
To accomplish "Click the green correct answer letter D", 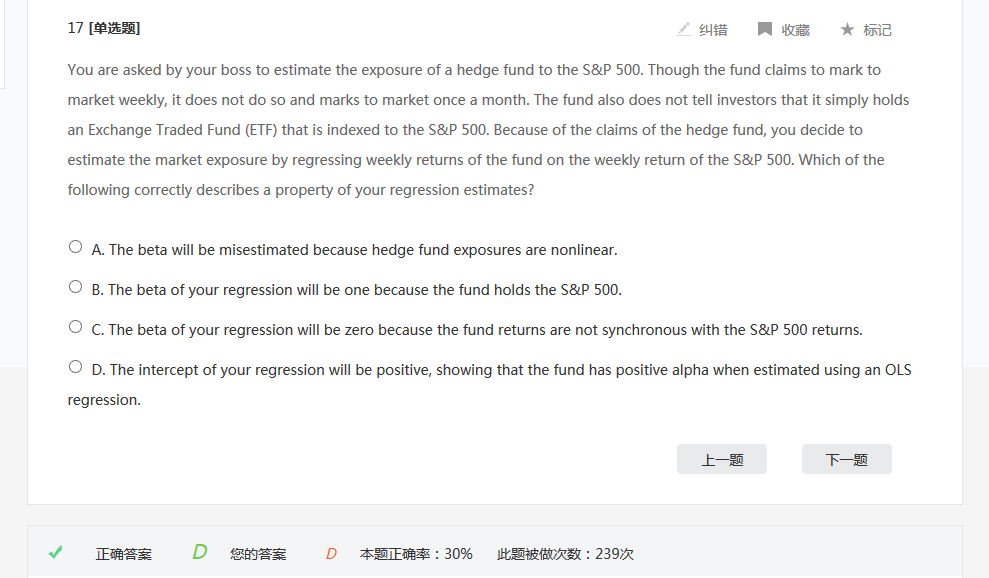I will pyautogui.click(x=199, y=552).
